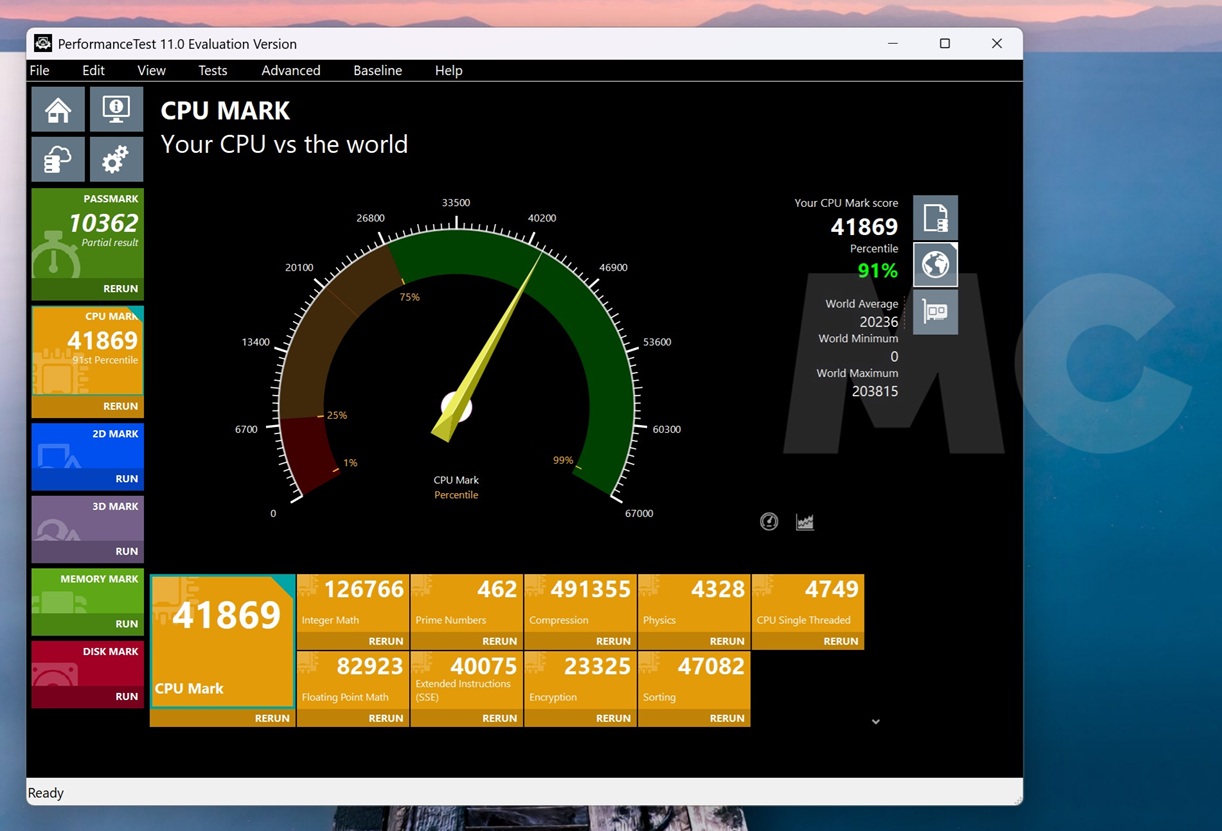Screen dimensions: 1222x831
Task: Open the Advanced menu
Action: (x=290, y=70)
